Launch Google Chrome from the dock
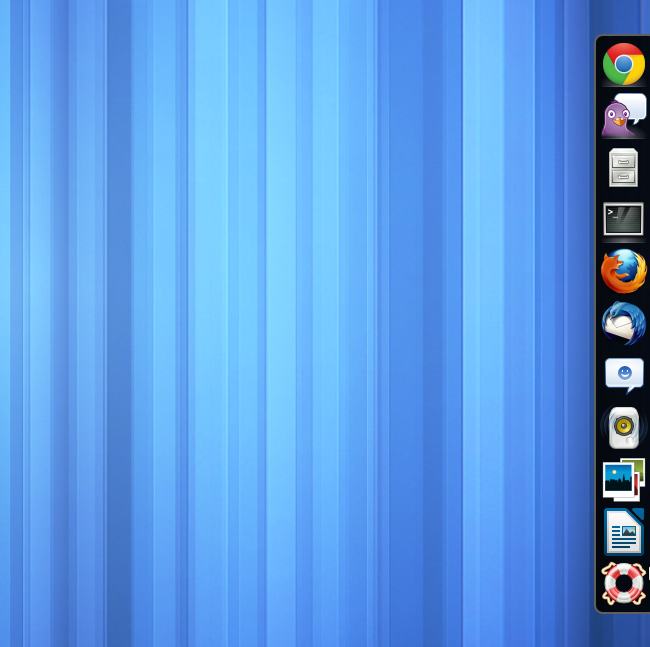The image size is (650, 647). click(623, 64)
